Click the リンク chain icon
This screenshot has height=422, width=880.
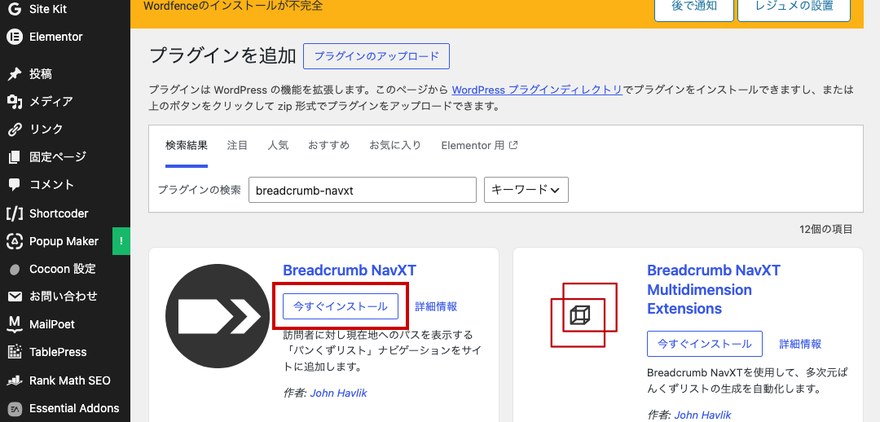point(15,130)
